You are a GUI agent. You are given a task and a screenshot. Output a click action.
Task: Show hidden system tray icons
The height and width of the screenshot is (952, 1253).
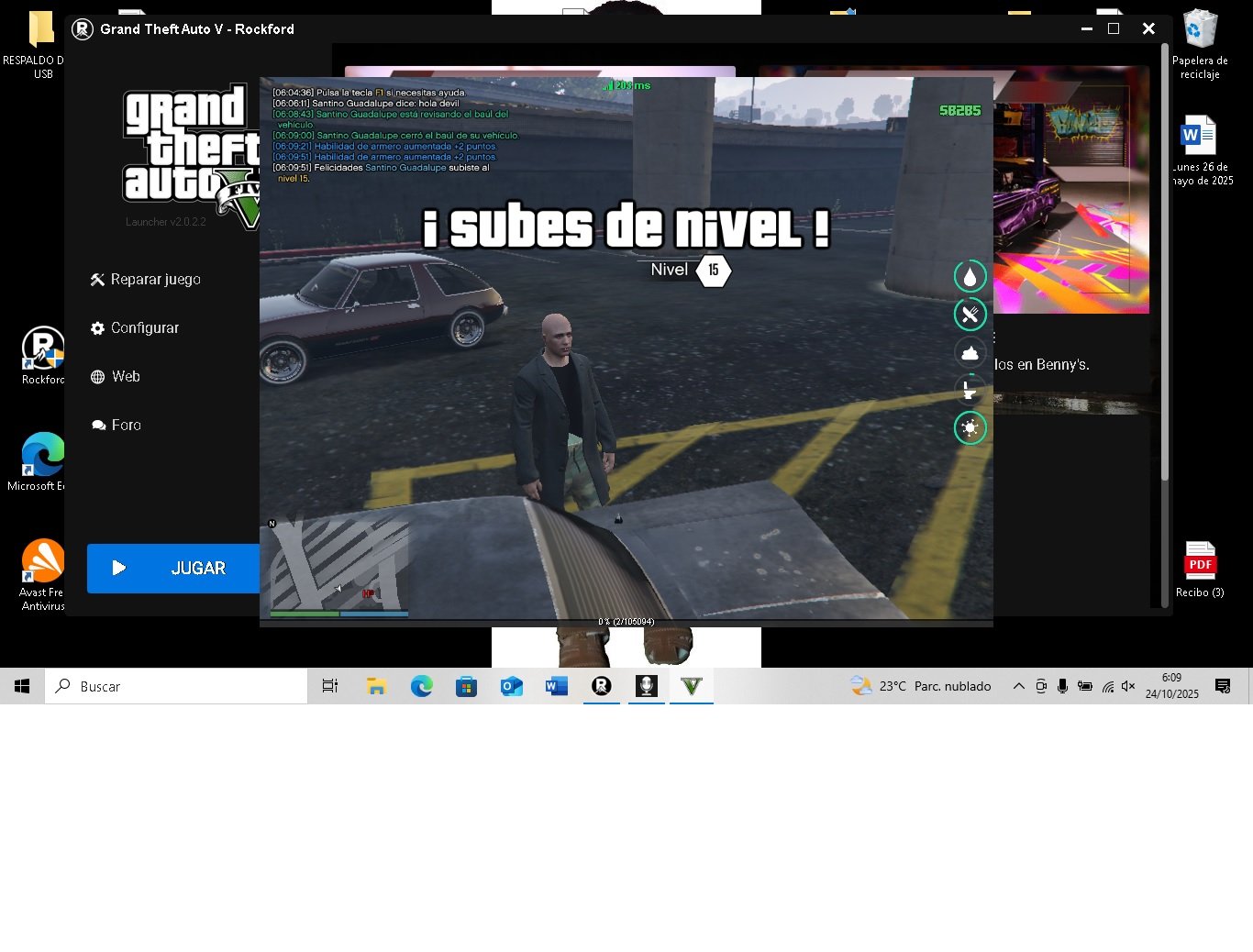click(x=1018, y=686)
